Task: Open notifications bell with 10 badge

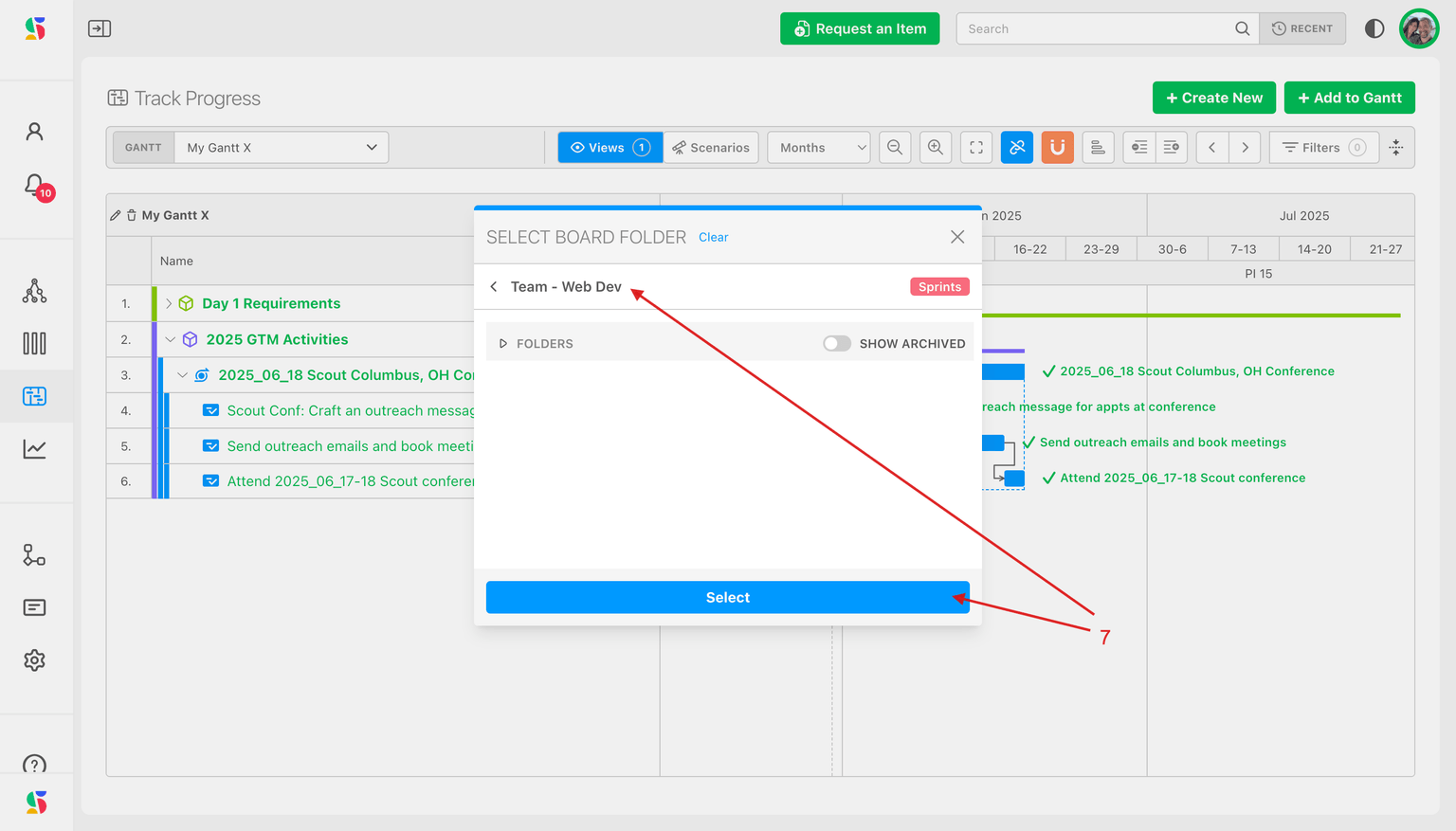Action: (x=35, y=186)
